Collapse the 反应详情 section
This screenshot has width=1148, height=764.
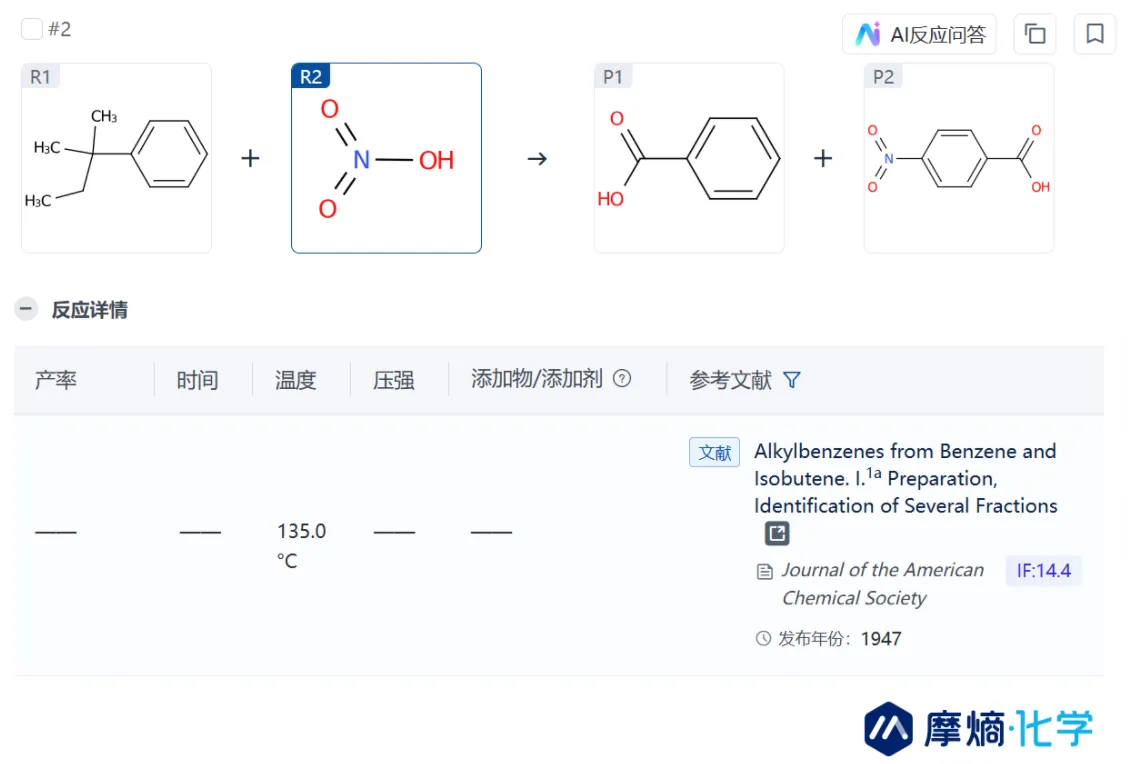click(x=26, y=309)
